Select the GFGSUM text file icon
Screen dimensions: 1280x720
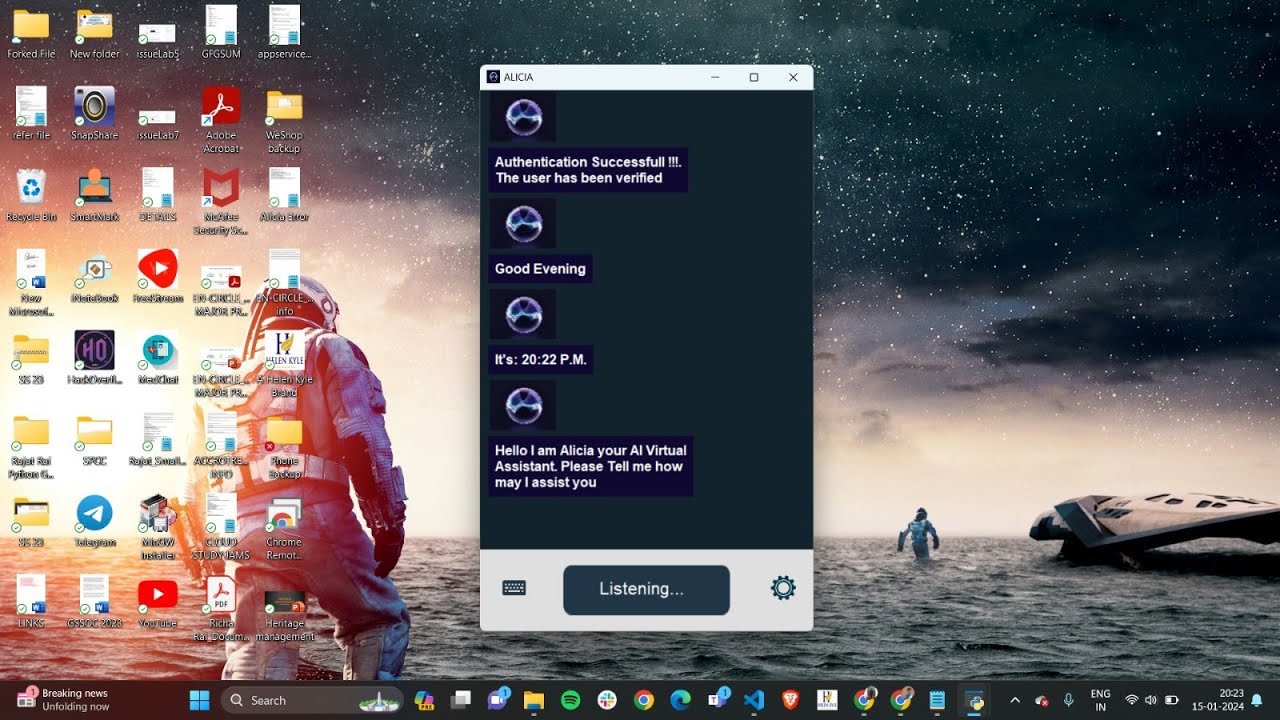221,32
